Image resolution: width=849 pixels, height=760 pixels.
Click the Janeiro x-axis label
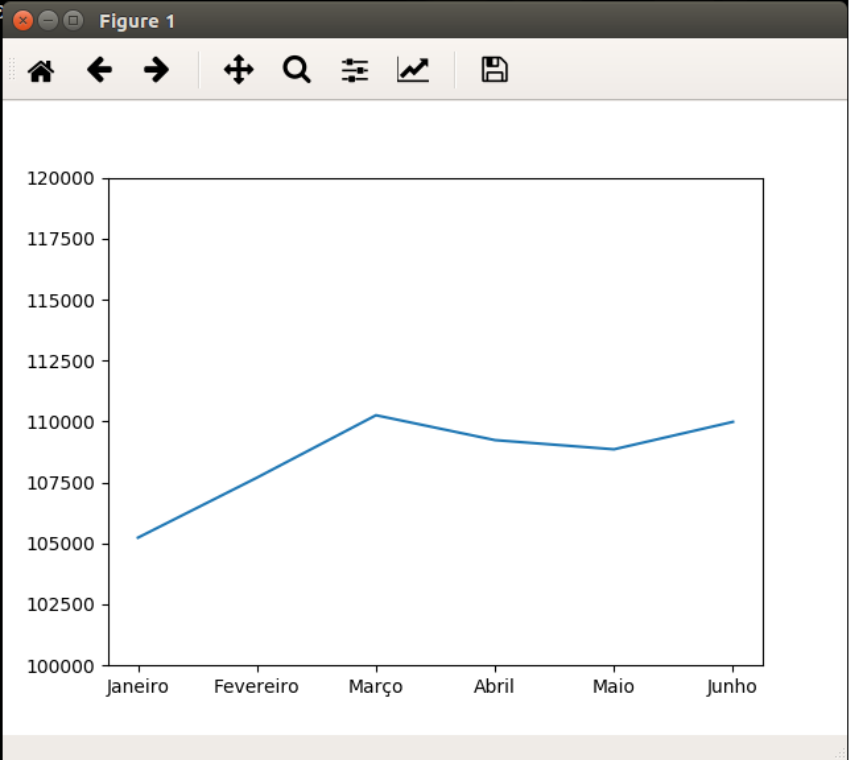[x=138, y=687]
